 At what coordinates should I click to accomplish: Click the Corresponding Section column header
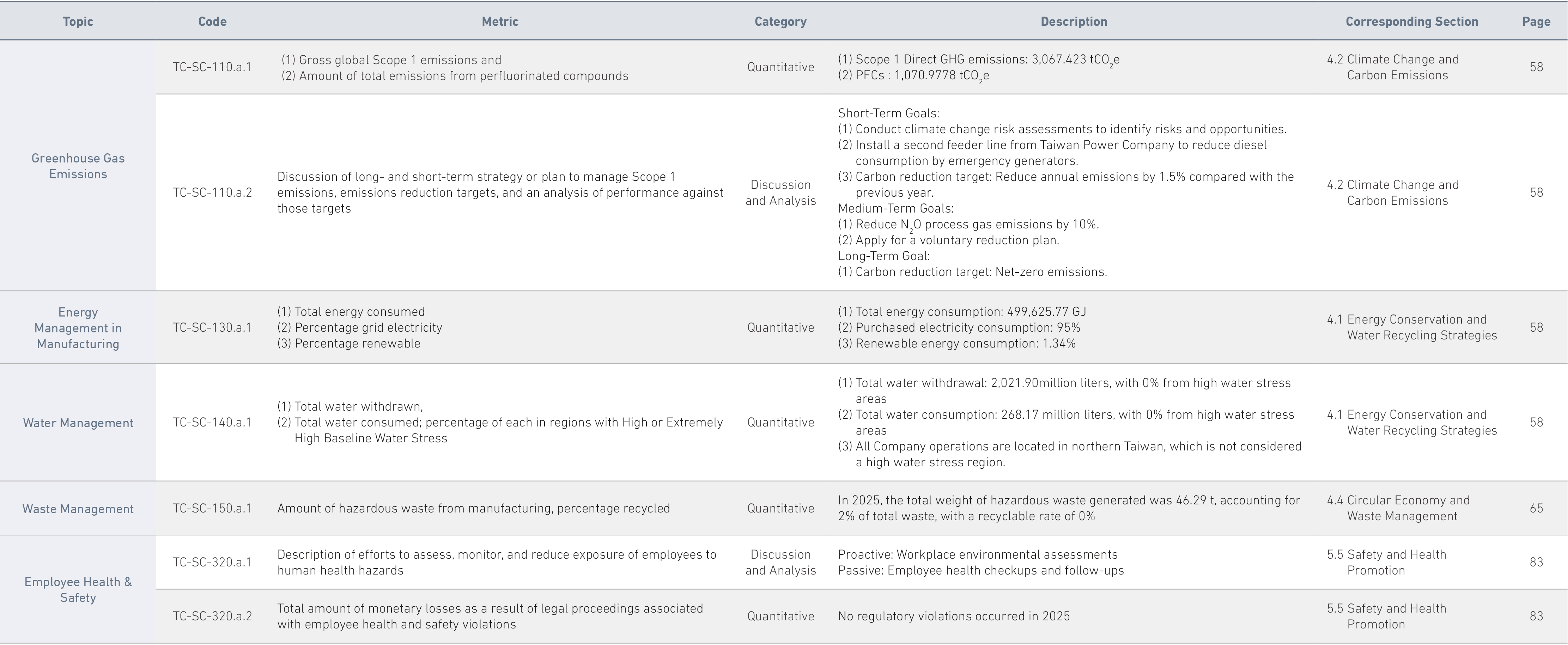(x=1411, y=22)
